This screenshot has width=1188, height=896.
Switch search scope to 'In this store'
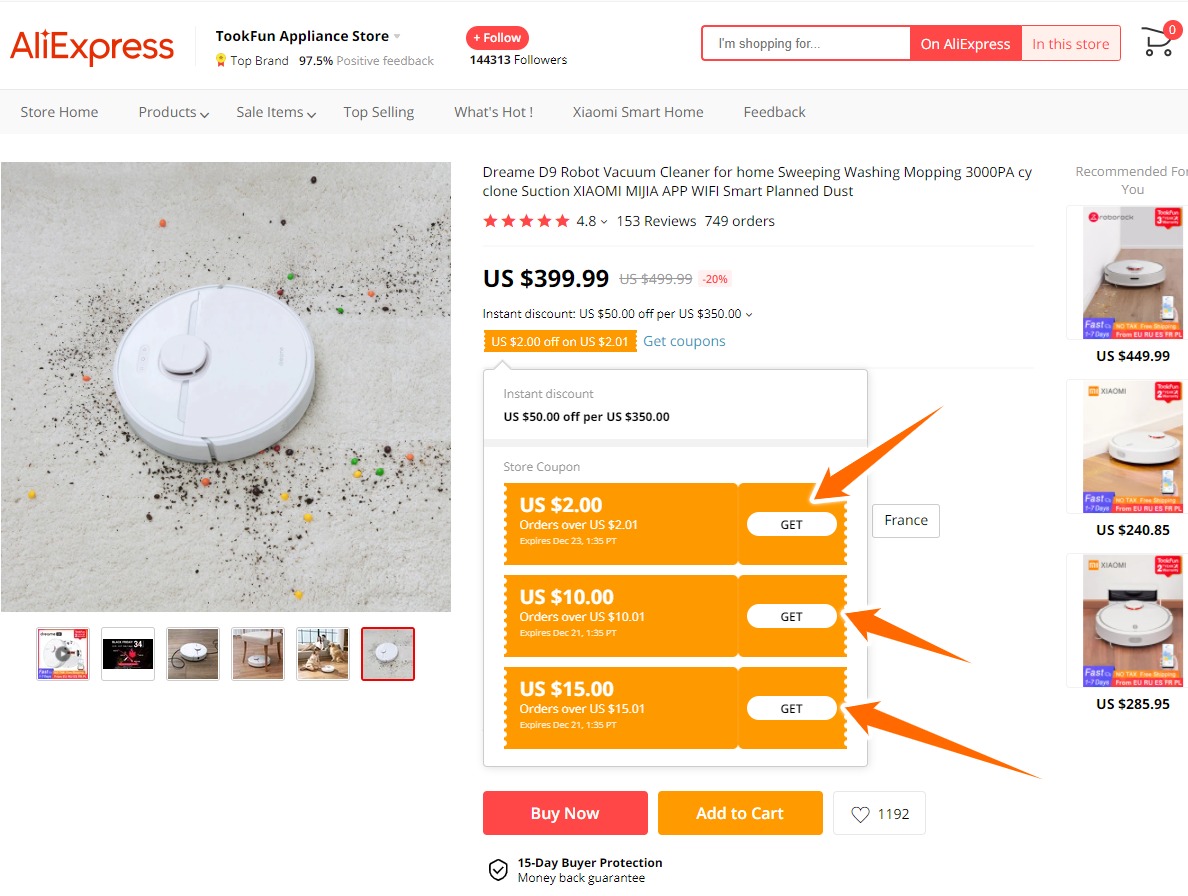(1070, 44)
